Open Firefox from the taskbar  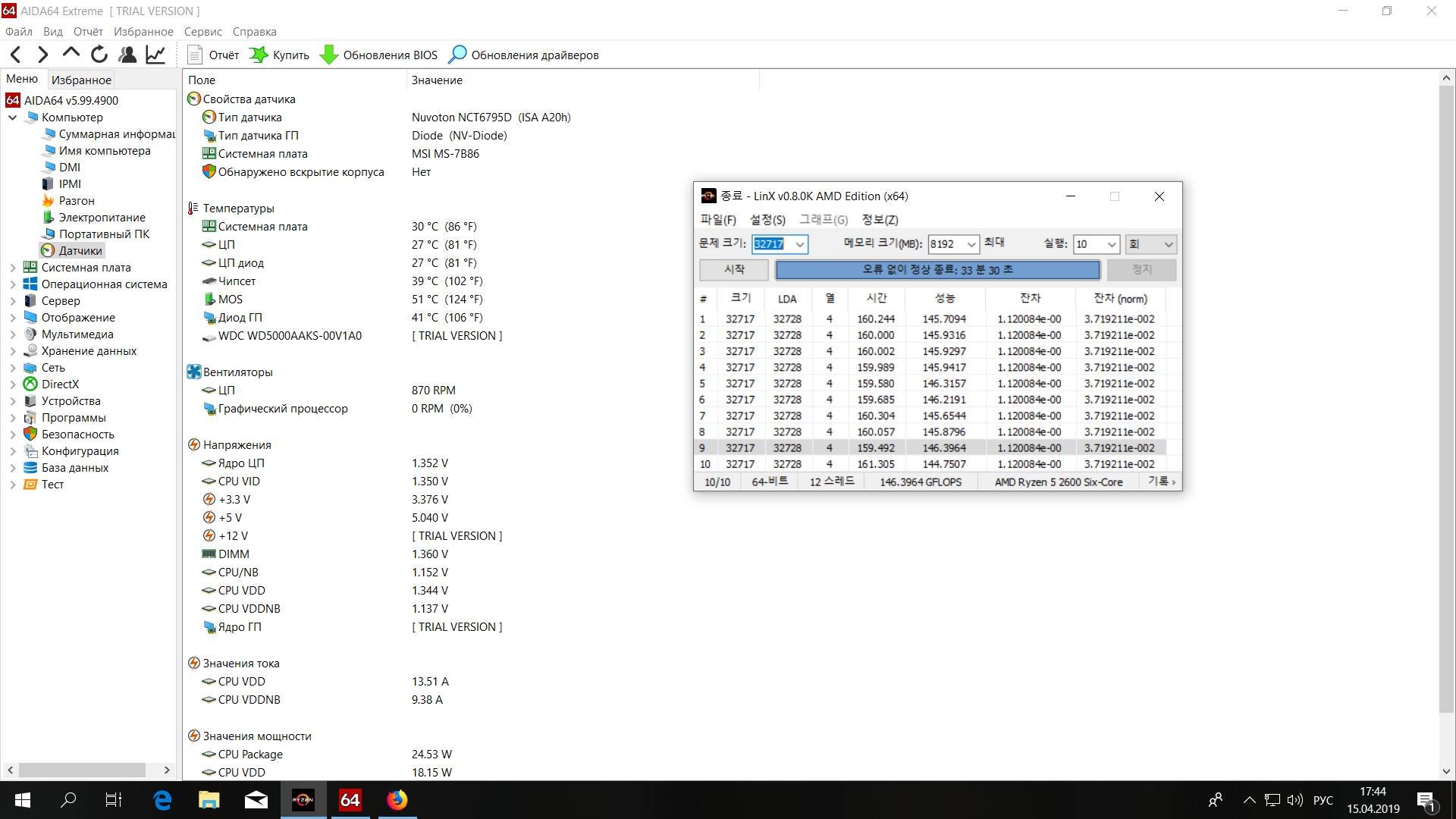(x=397, y=800)
